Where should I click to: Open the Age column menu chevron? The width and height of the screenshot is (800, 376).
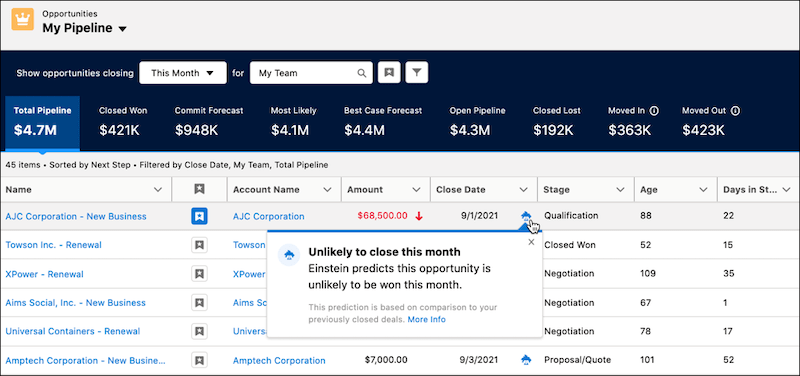pos(704,190)
